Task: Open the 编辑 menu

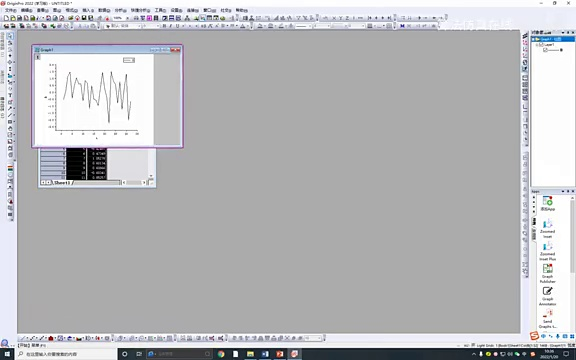Action: (x=26, y=10)
